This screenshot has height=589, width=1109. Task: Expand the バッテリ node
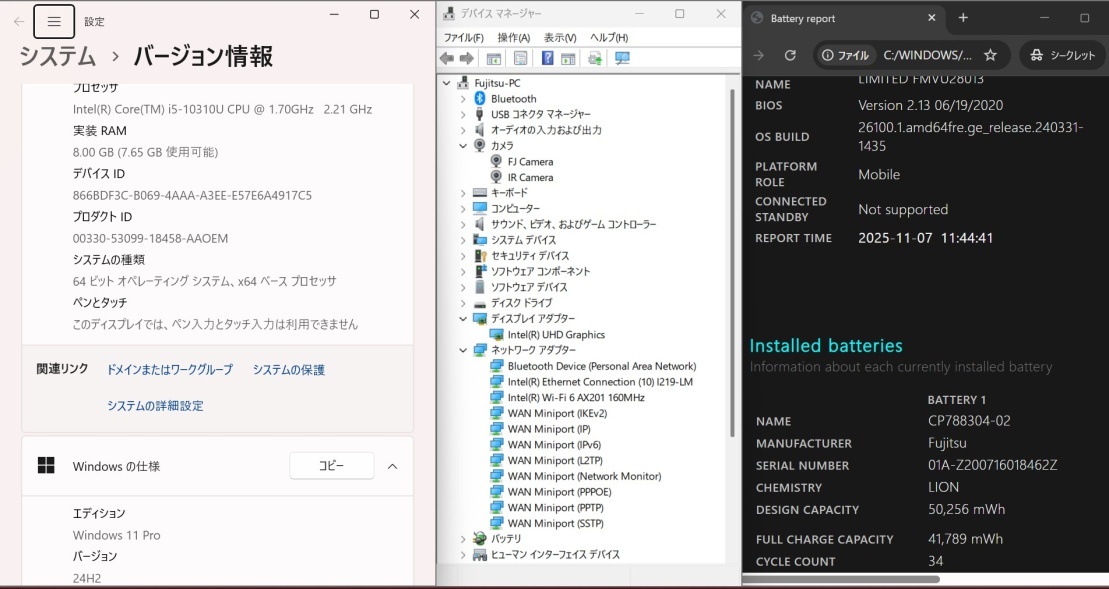463,539
